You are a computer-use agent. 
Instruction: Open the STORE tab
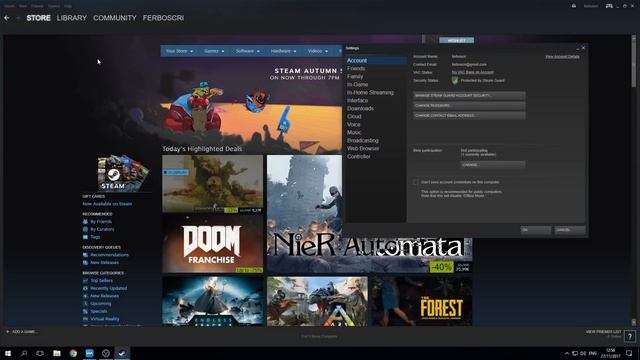click(x=38, y=18)
